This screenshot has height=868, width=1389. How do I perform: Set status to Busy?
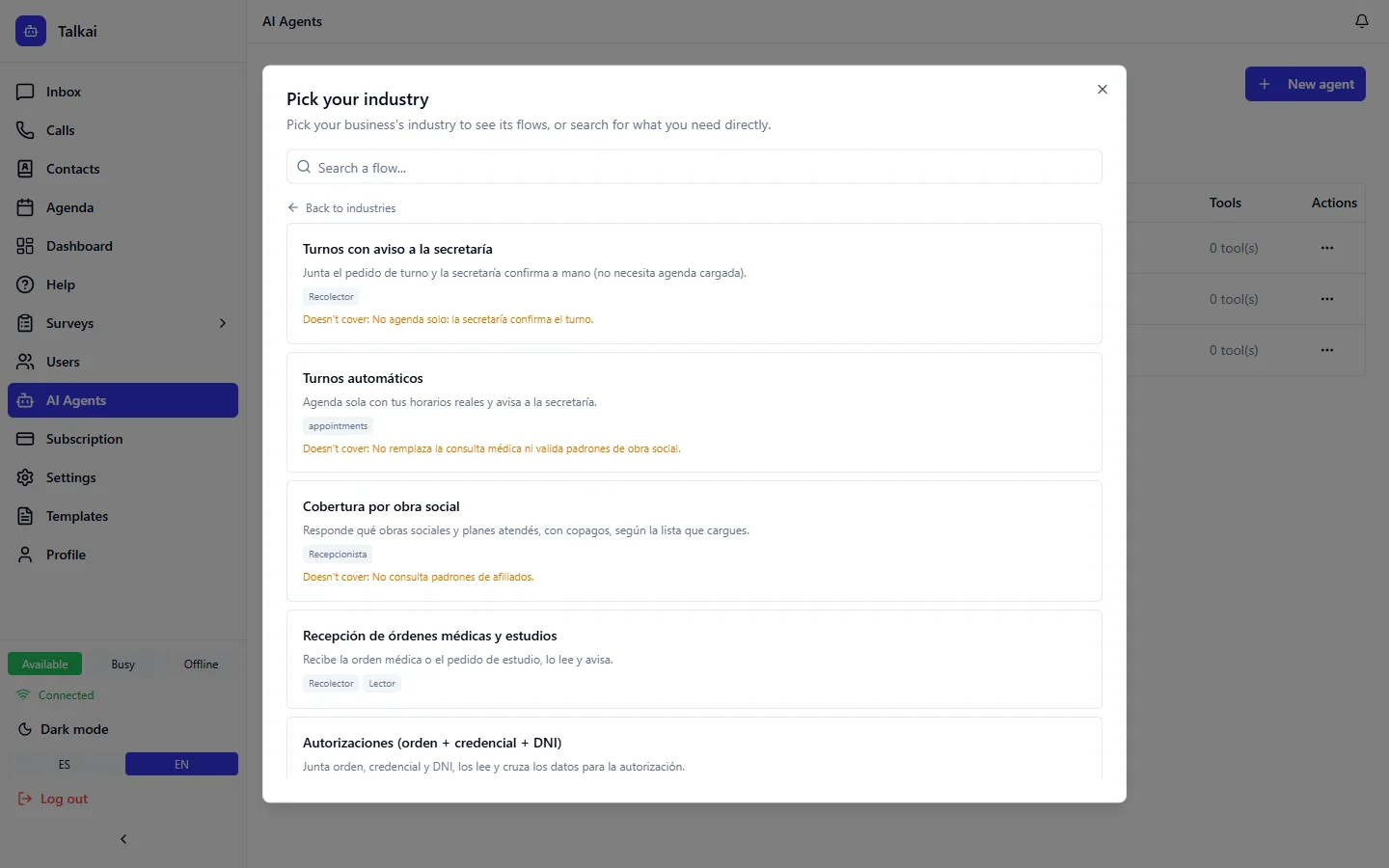pyautogui.click(x=123, y=664)
